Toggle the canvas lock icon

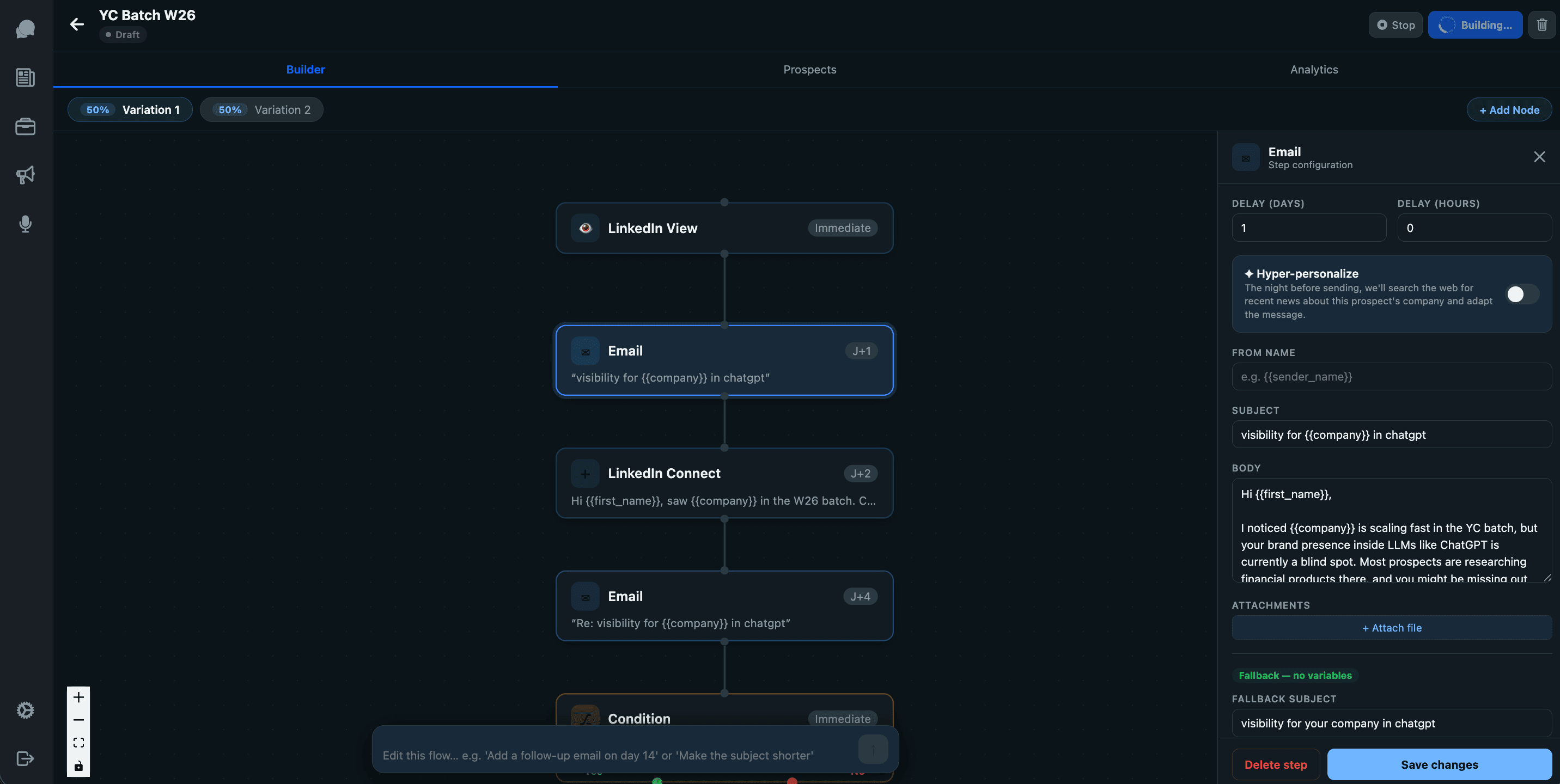tap(78, 767)
